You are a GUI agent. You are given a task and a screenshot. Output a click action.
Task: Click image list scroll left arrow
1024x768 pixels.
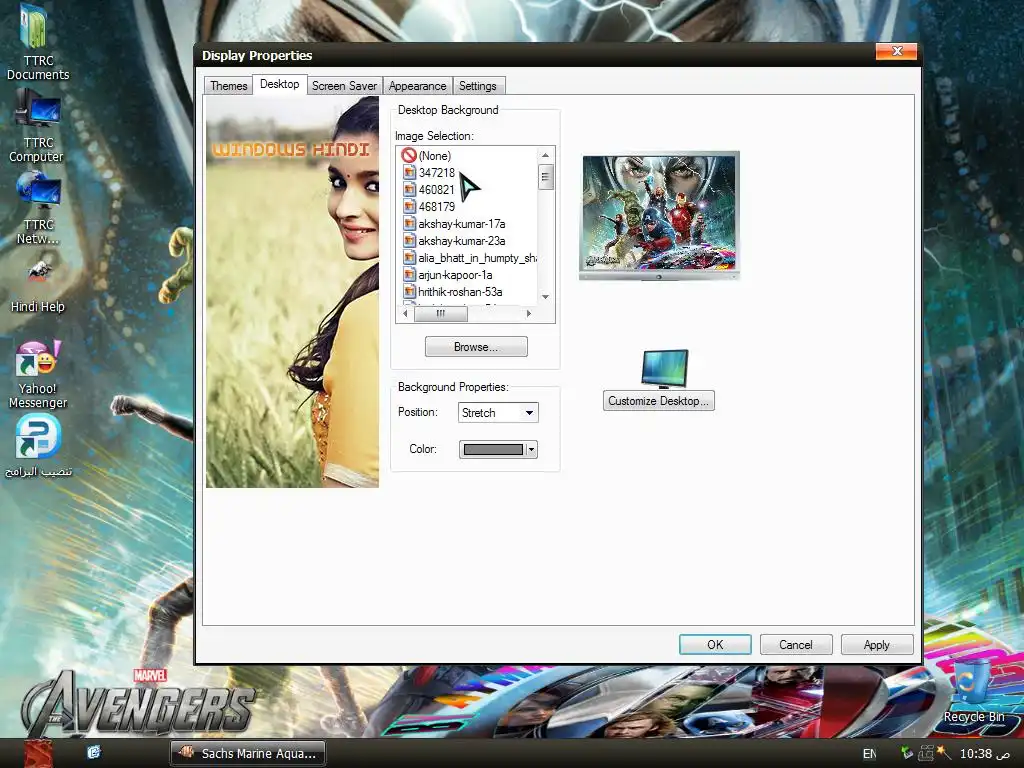[x=406, y=313]
